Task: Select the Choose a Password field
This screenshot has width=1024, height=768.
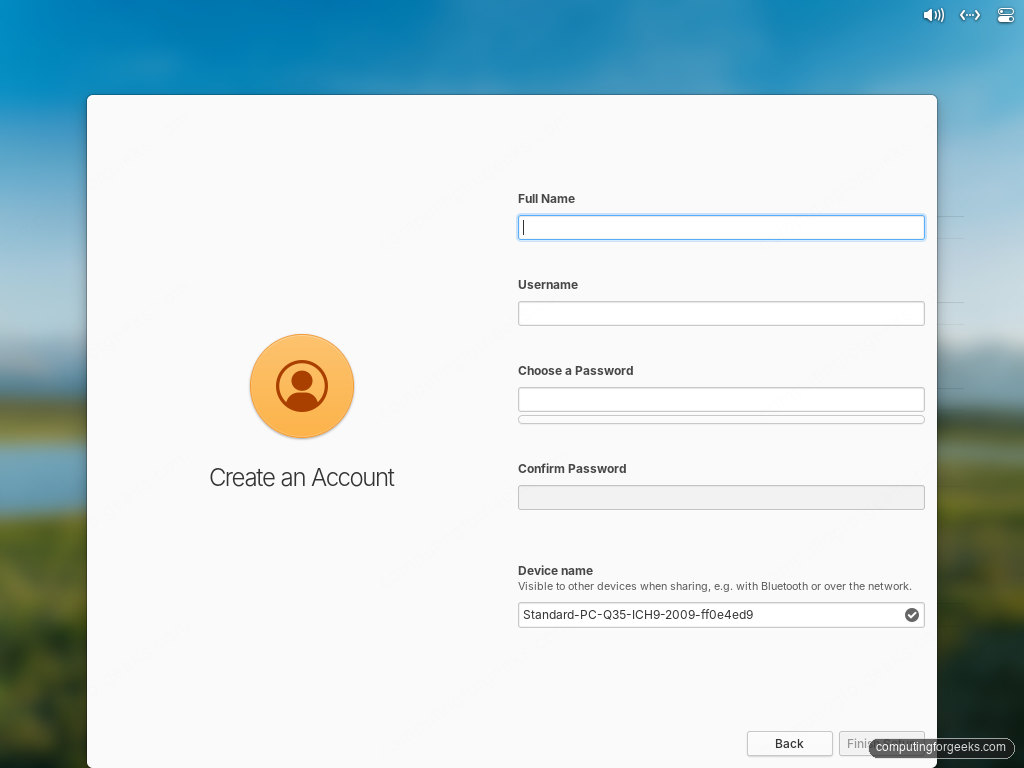Action: (721, 400)
